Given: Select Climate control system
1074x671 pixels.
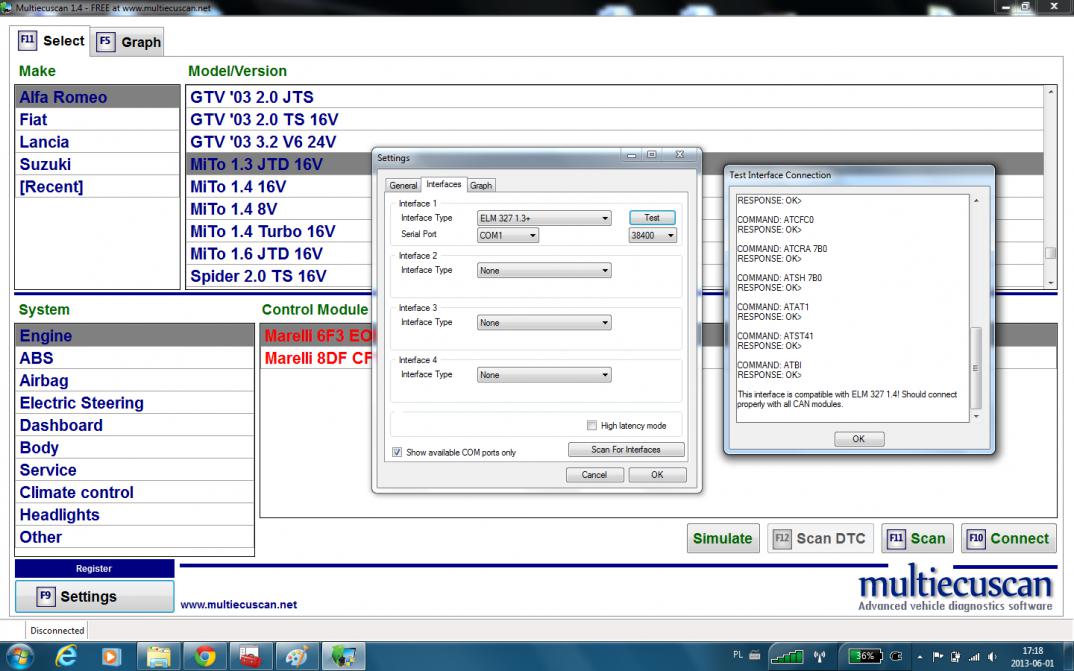Looking at the screenshot, I should [134, 492].
